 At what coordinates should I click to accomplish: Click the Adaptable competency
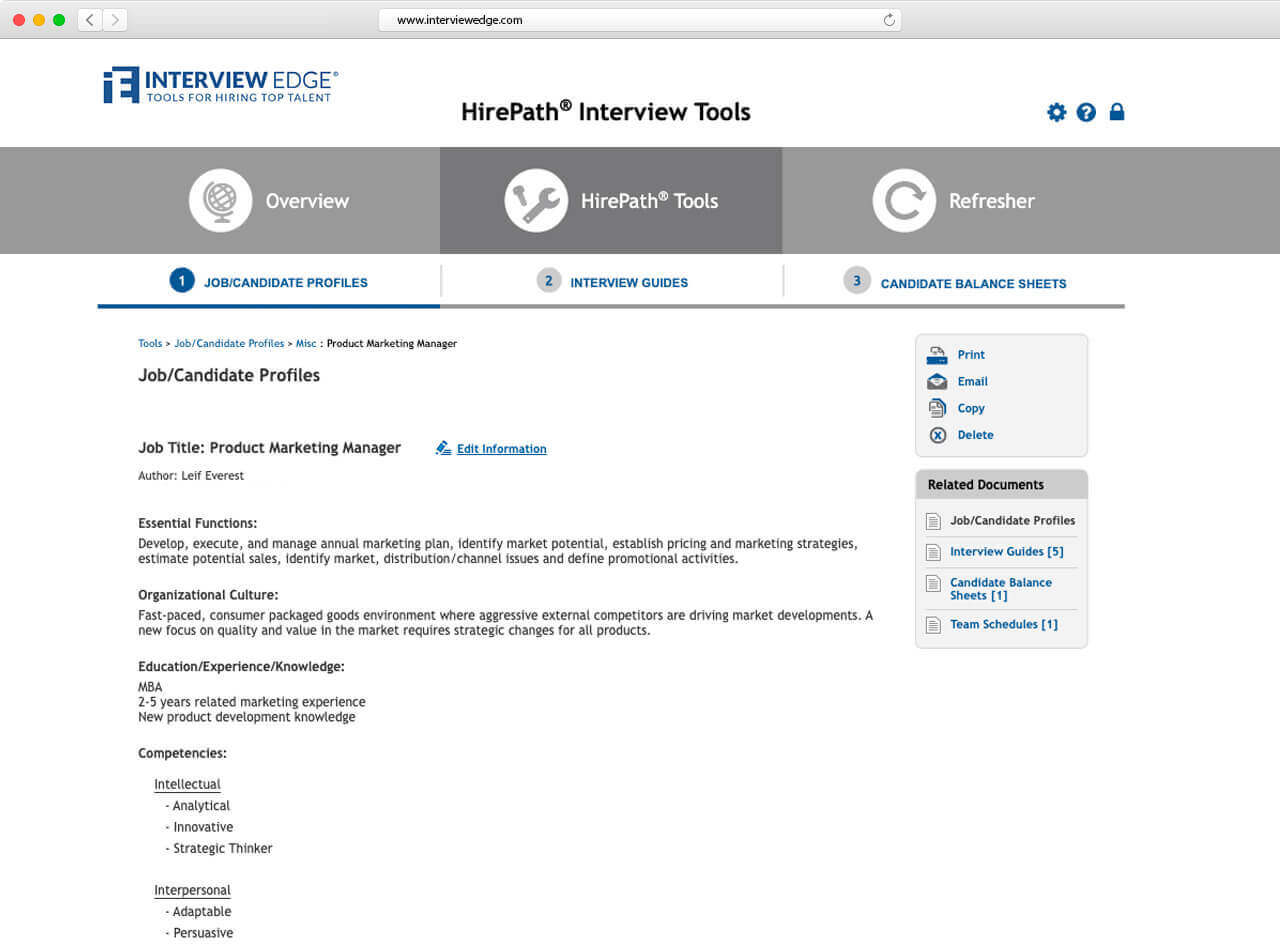202,912
